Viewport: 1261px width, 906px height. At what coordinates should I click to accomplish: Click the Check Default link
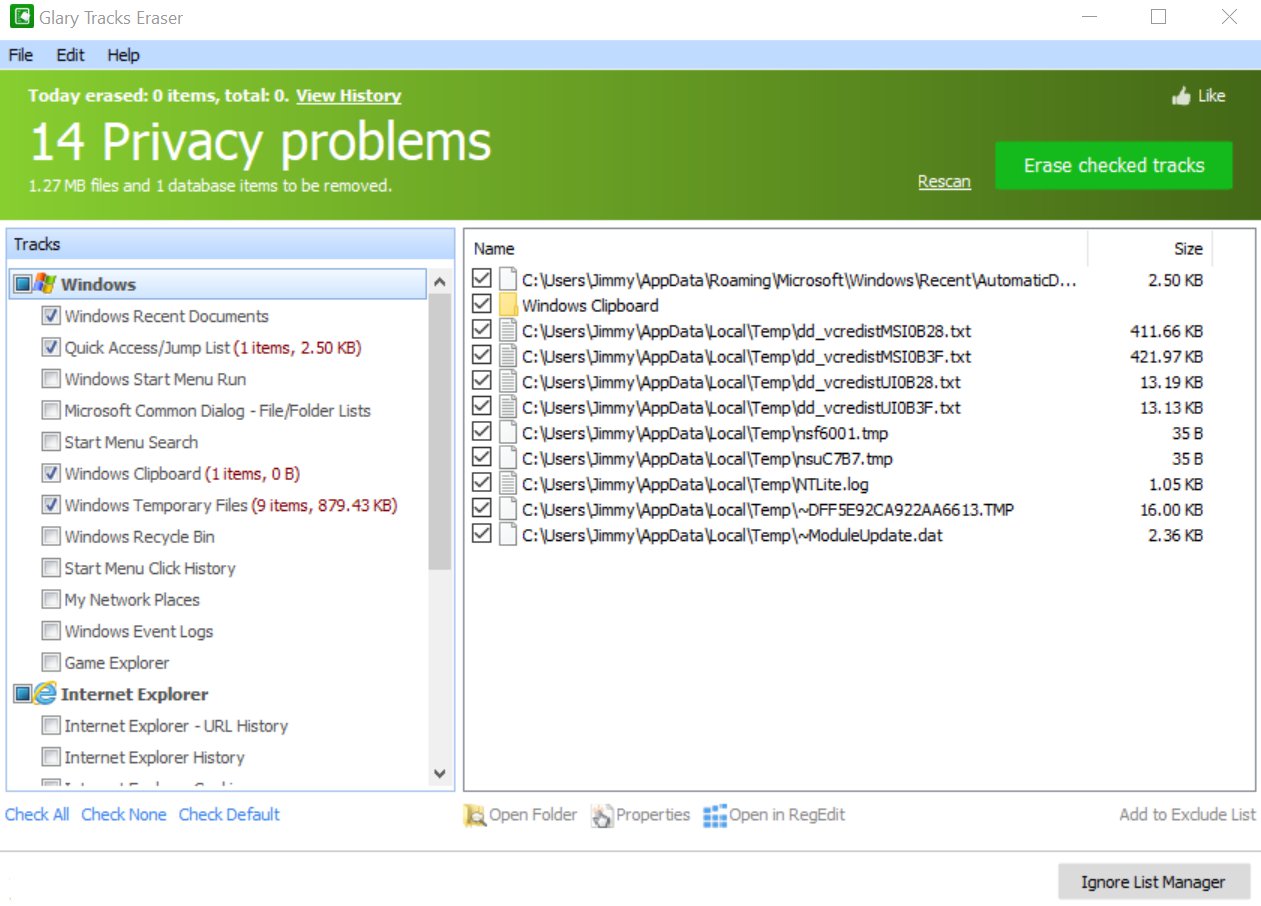(229, 815)
